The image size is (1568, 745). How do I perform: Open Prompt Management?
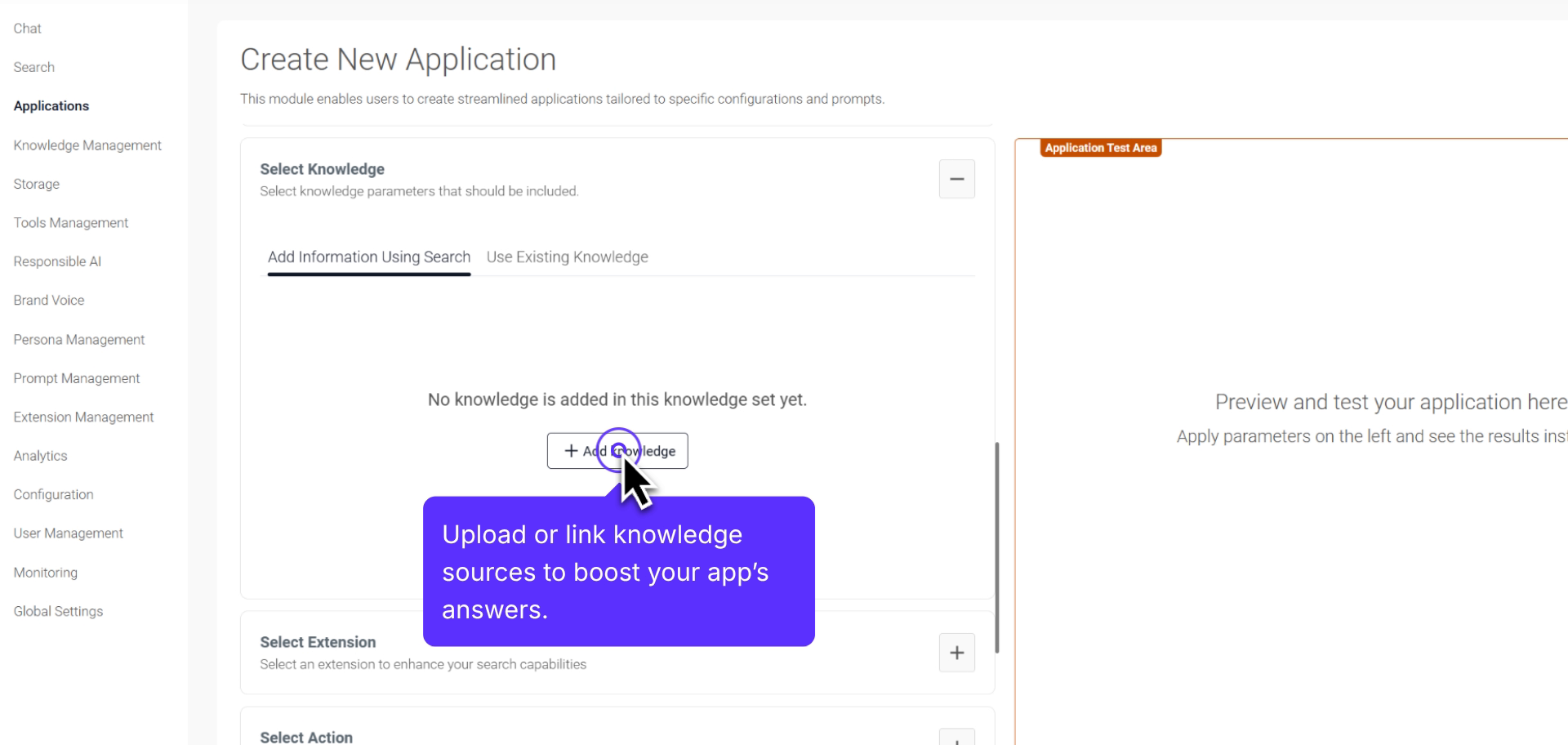76,377
